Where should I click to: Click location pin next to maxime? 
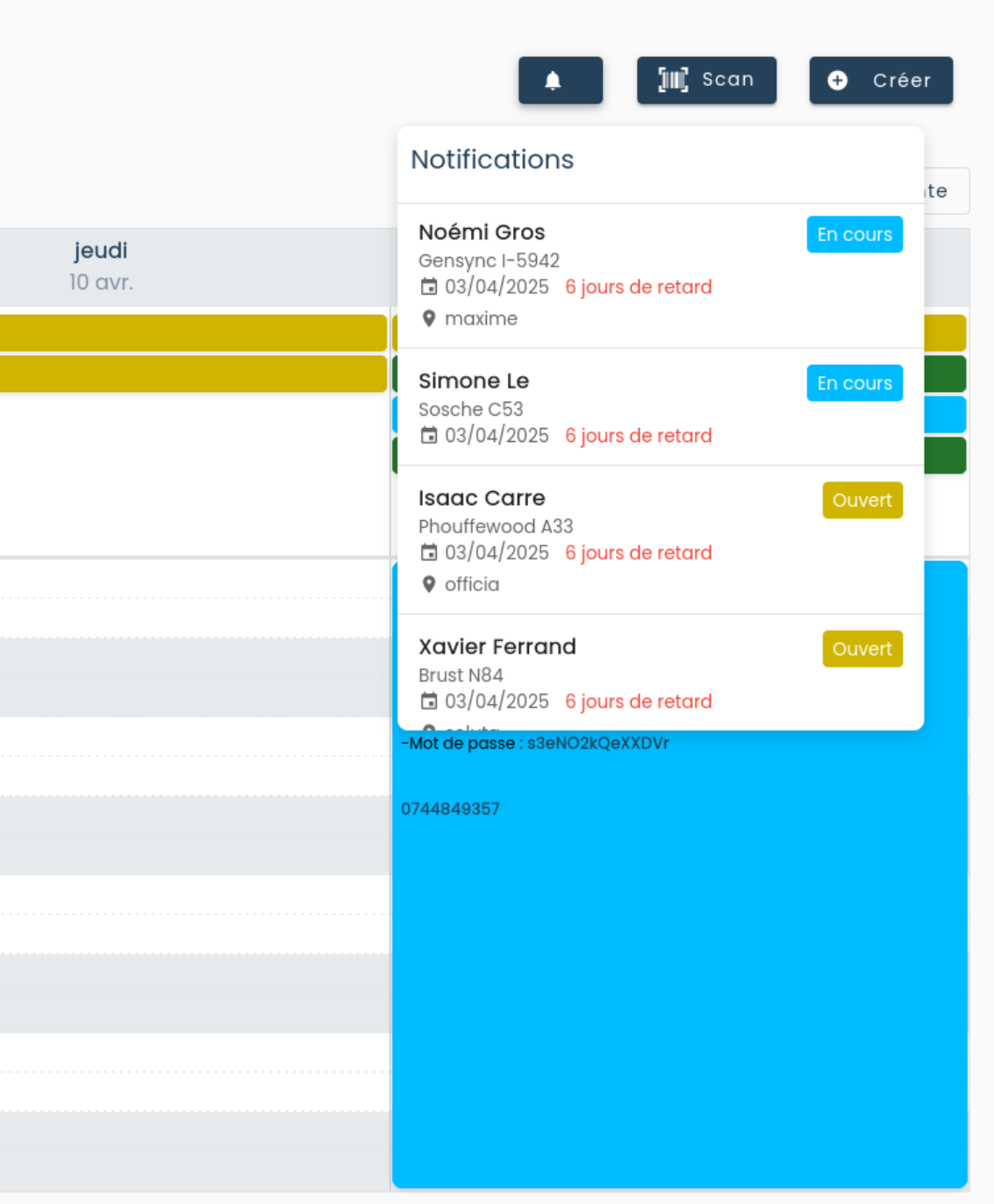coord(428,318)
